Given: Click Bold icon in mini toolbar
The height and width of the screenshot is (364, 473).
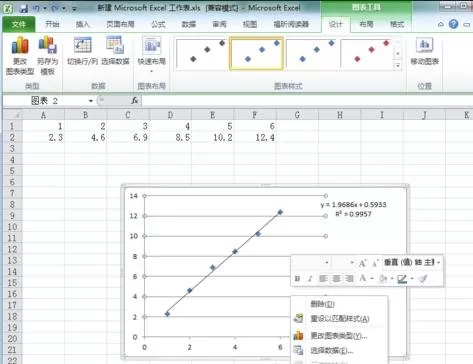Looking at the screenshot, I should 297,279.
